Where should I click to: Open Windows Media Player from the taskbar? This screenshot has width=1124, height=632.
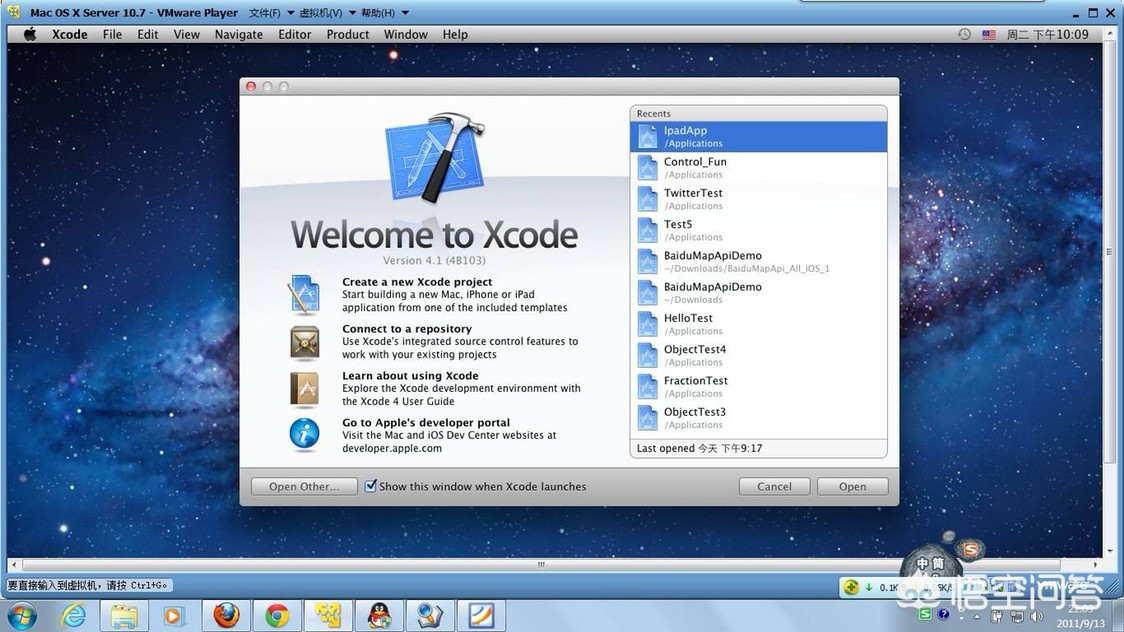coord(173,616)
